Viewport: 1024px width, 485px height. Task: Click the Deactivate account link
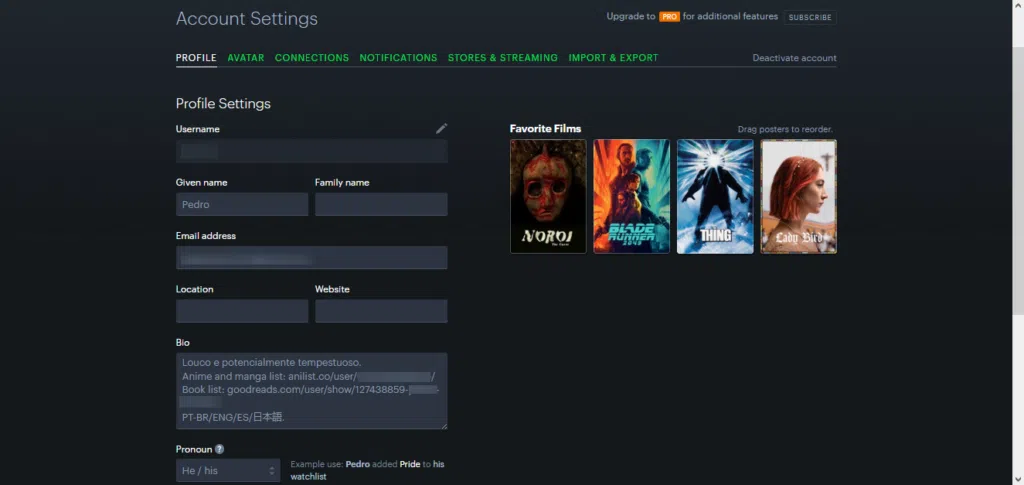[x=794, y=58]
